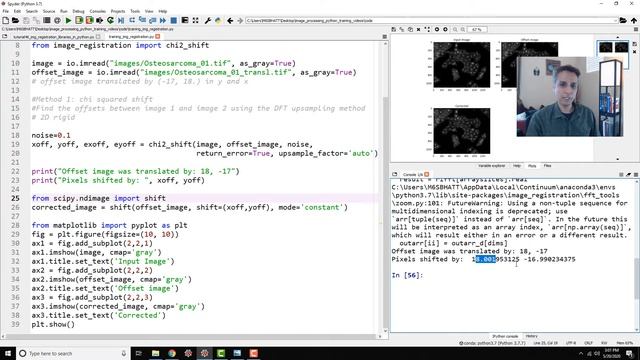Open the Consoles menu
The image size is (640, 360).
tap(98, 11)
